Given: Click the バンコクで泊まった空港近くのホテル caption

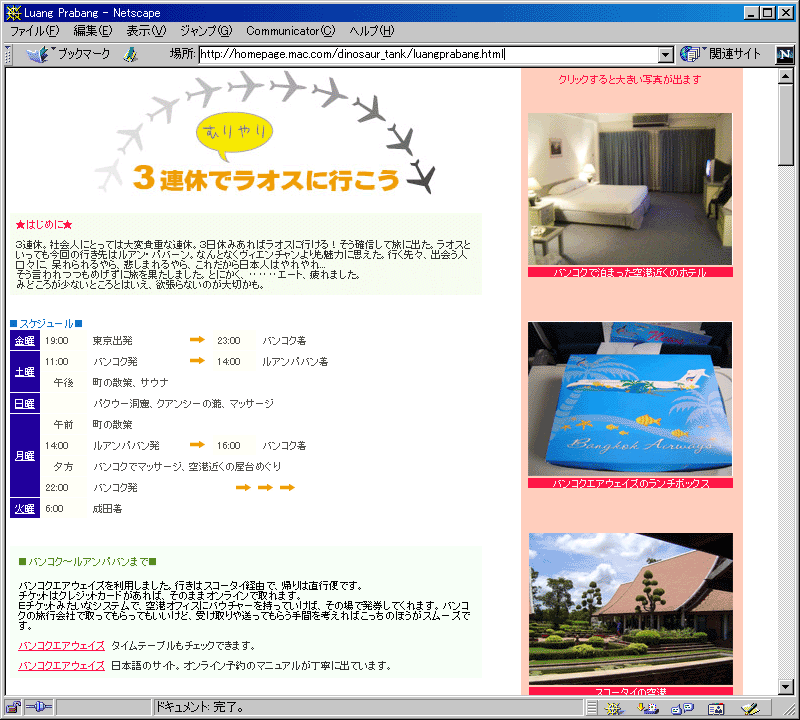Looking at the screenshot, I should point(630,272).
